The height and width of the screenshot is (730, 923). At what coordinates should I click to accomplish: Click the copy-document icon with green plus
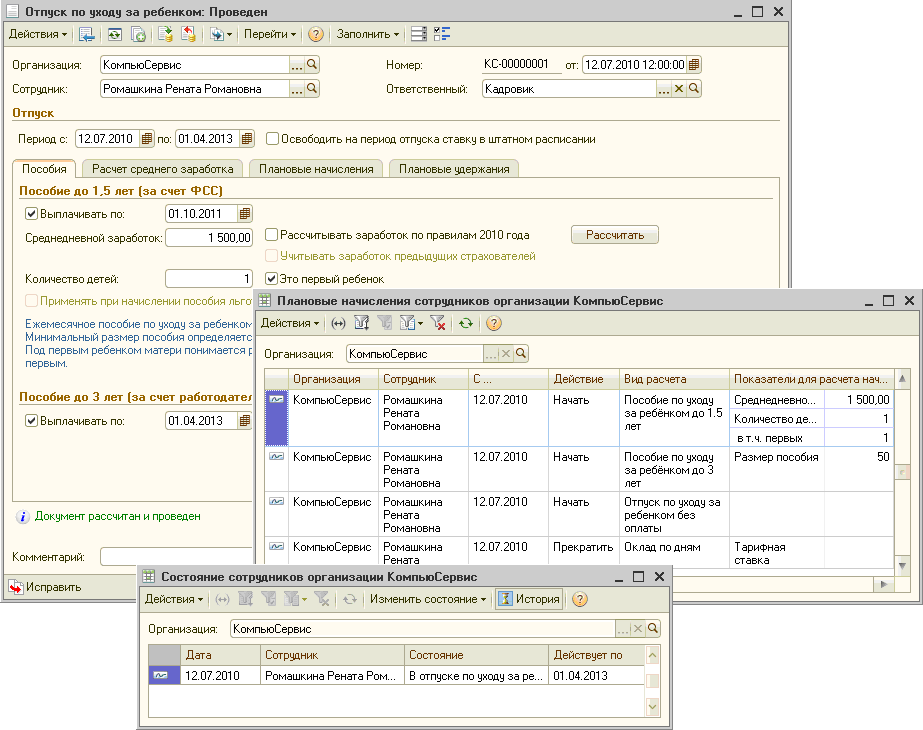pyautogui.click(x=138, y=34)
